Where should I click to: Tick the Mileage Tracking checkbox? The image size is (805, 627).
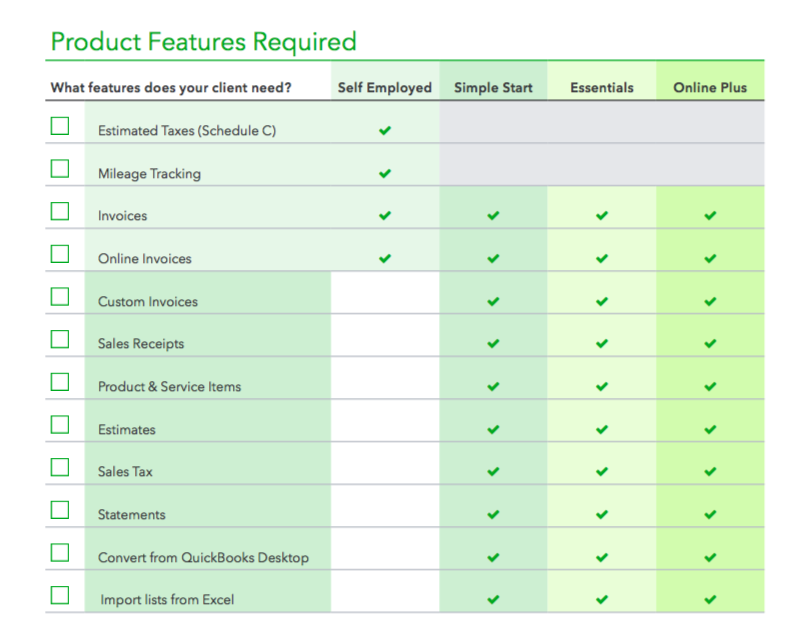(x=60, y=169)
